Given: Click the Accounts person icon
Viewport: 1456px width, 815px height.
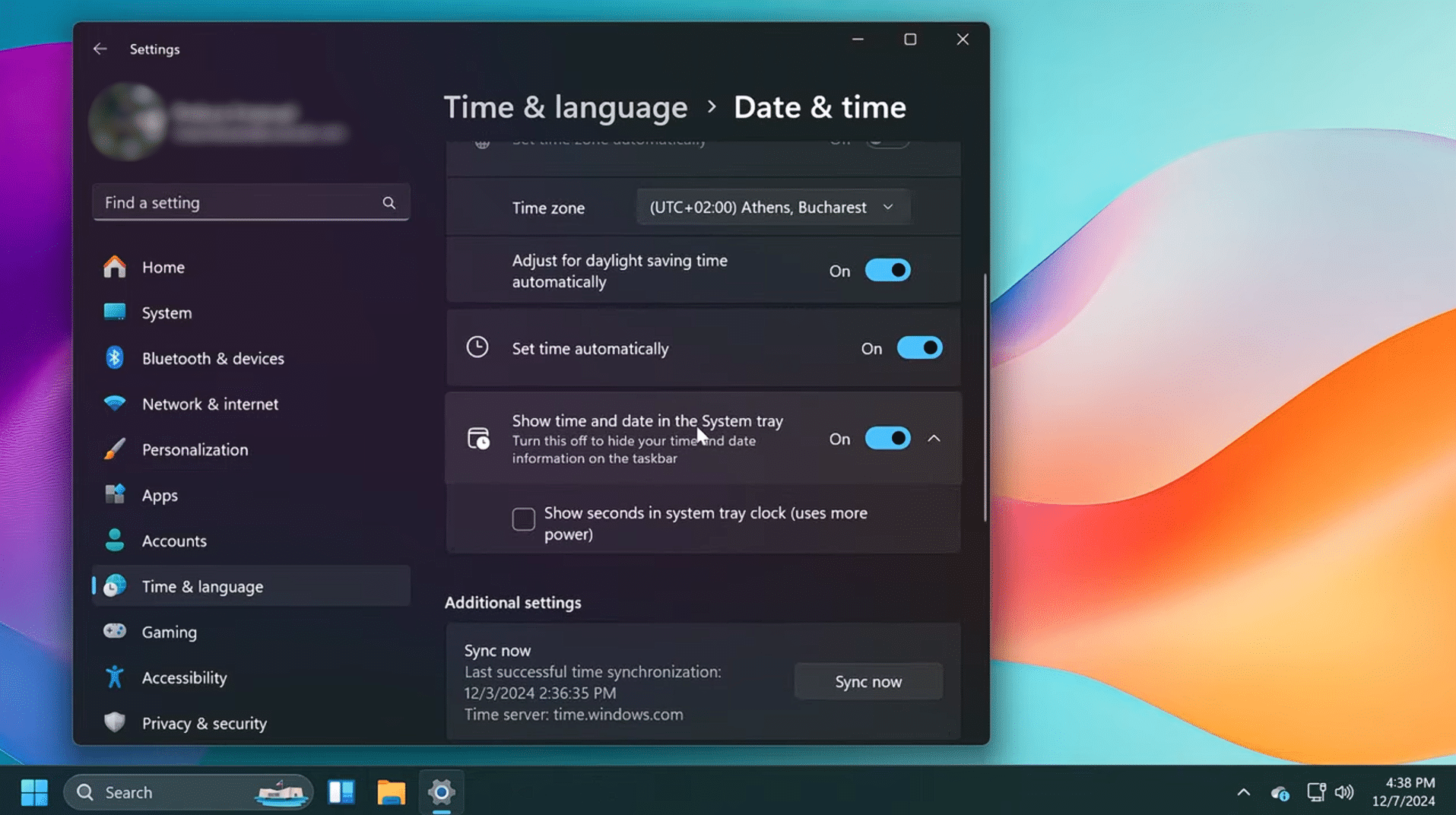Looking at the screenshot, I should (x=115, y=540).
